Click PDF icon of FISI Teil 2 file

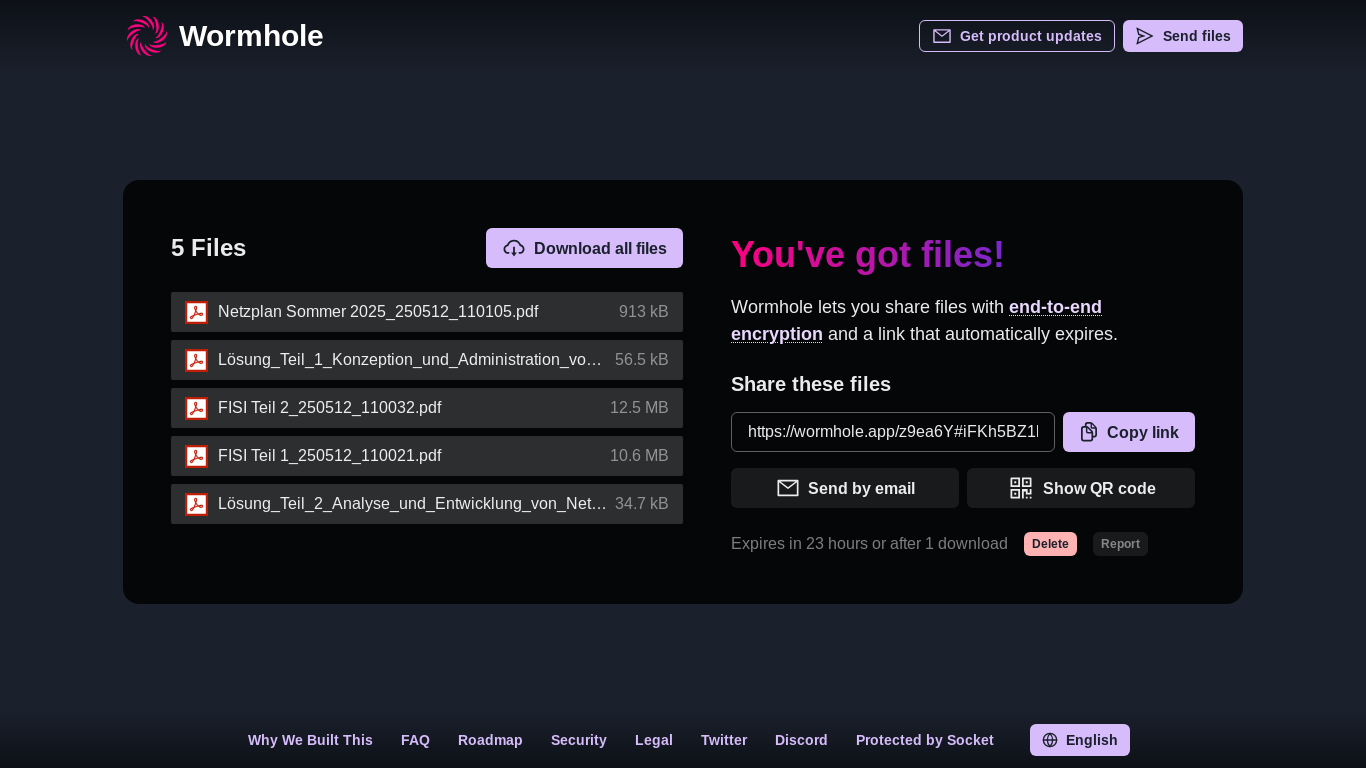tap(197, 408)
